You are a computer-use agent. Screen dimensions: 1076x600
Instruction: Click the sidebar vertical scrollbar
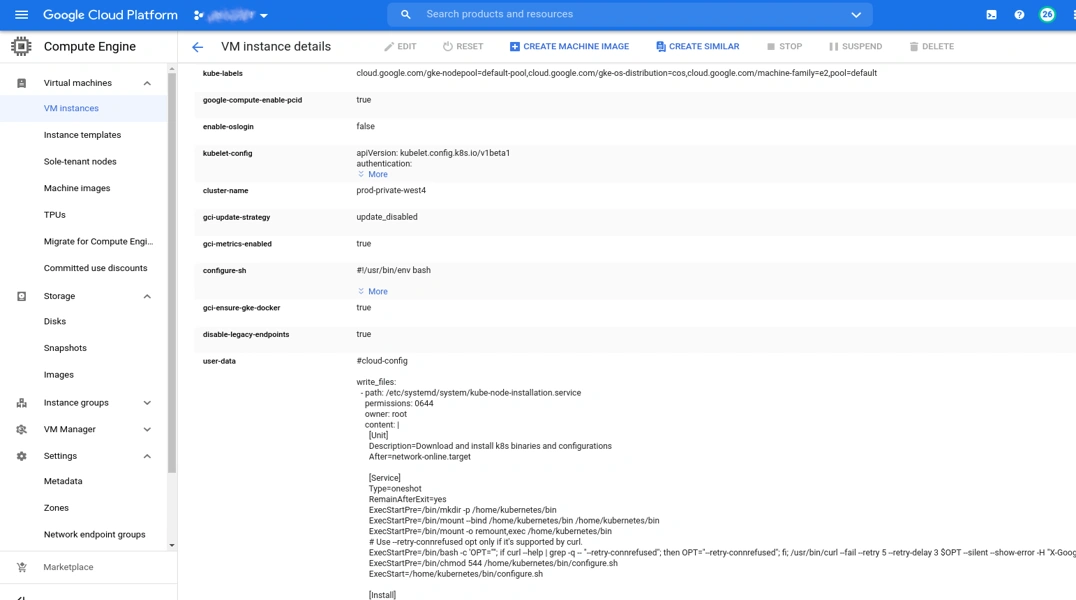click(x=172, y=273)
